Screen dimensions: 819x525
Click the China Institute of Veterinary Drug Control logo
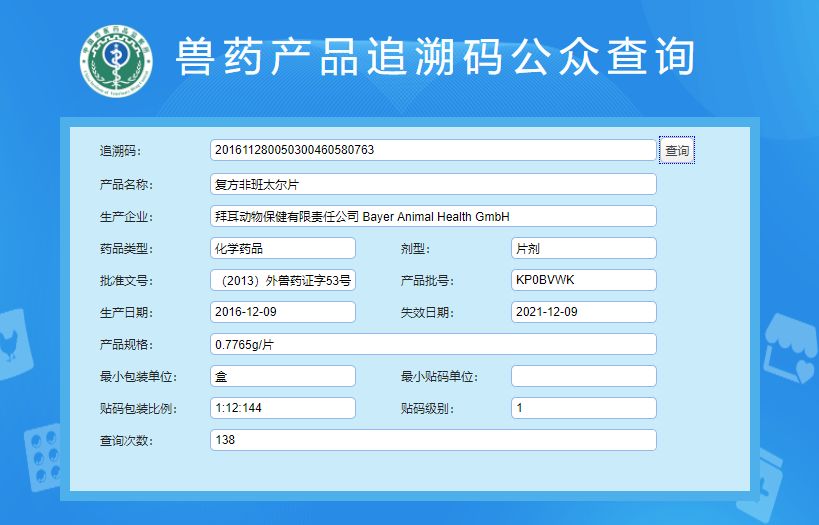(116, 61)
